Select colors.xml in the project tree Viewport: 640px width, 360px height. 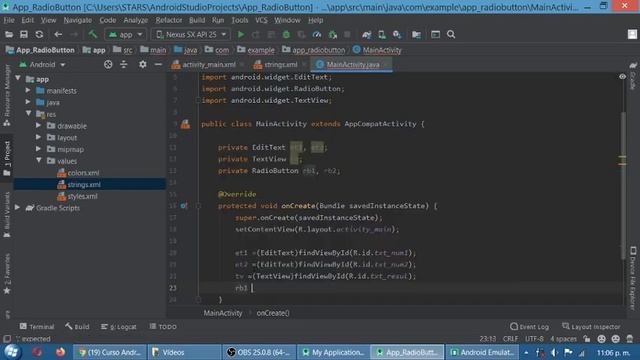coord(83,173)
